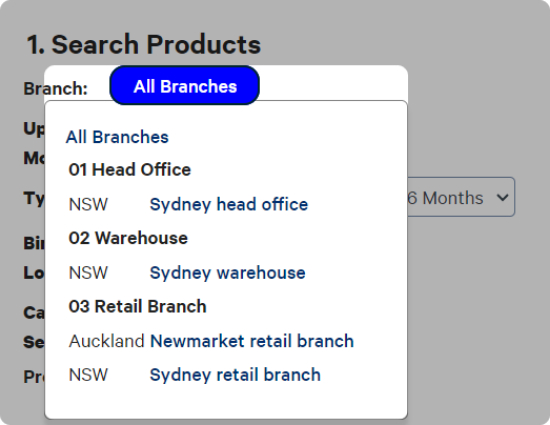
Task: Choose Sydney retail branch
Action: pyautogui.click(x=235, y=375)
